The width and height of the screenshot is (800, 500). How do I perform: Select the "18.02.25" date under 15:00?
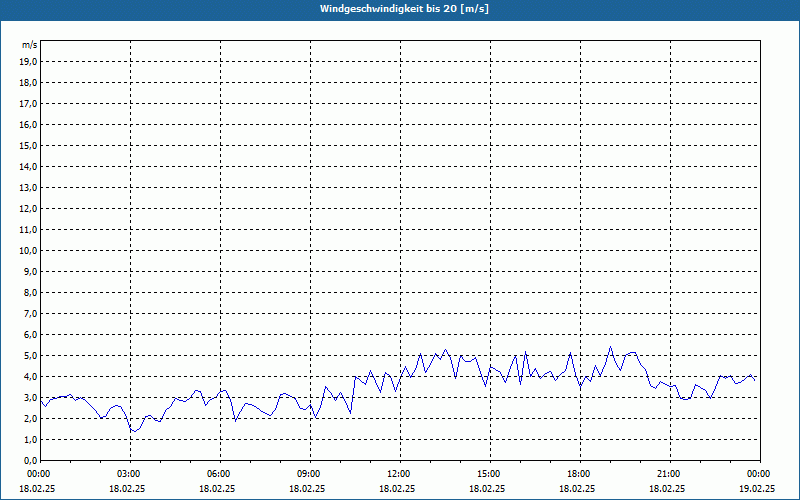point(487,488)
